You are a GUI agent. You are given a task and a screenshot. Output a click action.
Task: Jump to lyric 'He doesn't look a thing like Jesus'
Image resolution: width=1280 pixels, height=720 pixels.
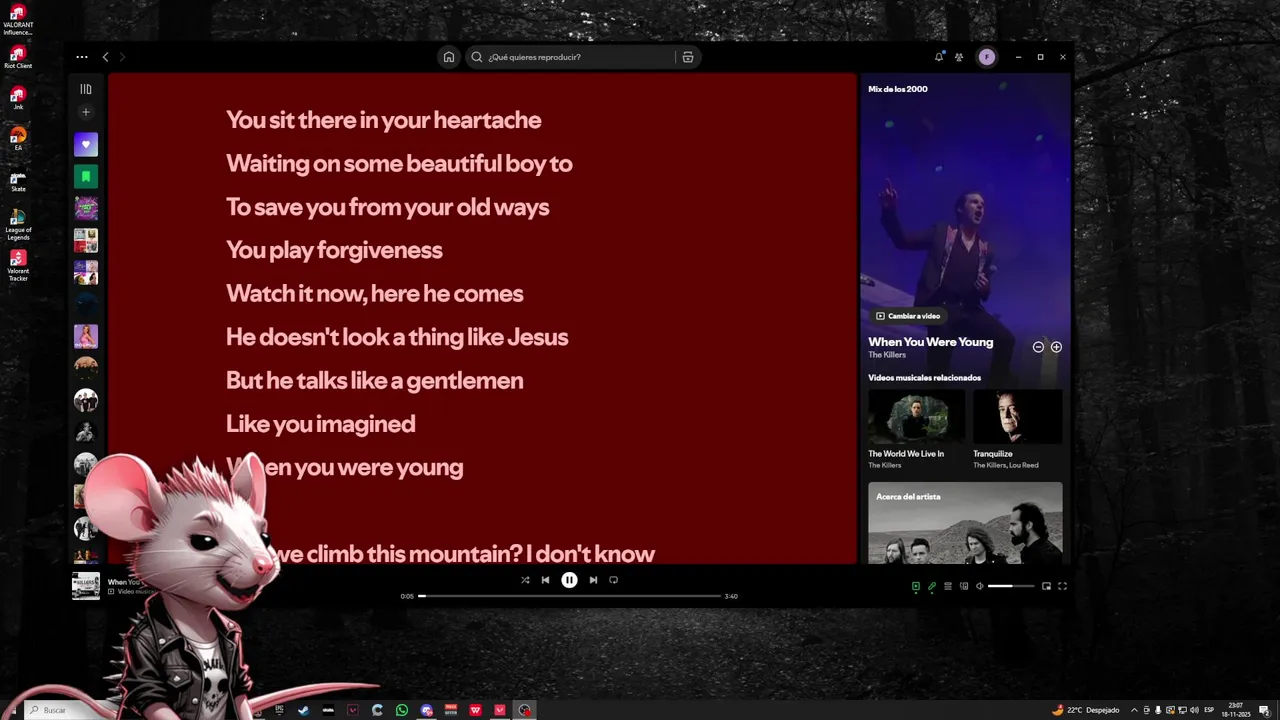tap(397, 337)
